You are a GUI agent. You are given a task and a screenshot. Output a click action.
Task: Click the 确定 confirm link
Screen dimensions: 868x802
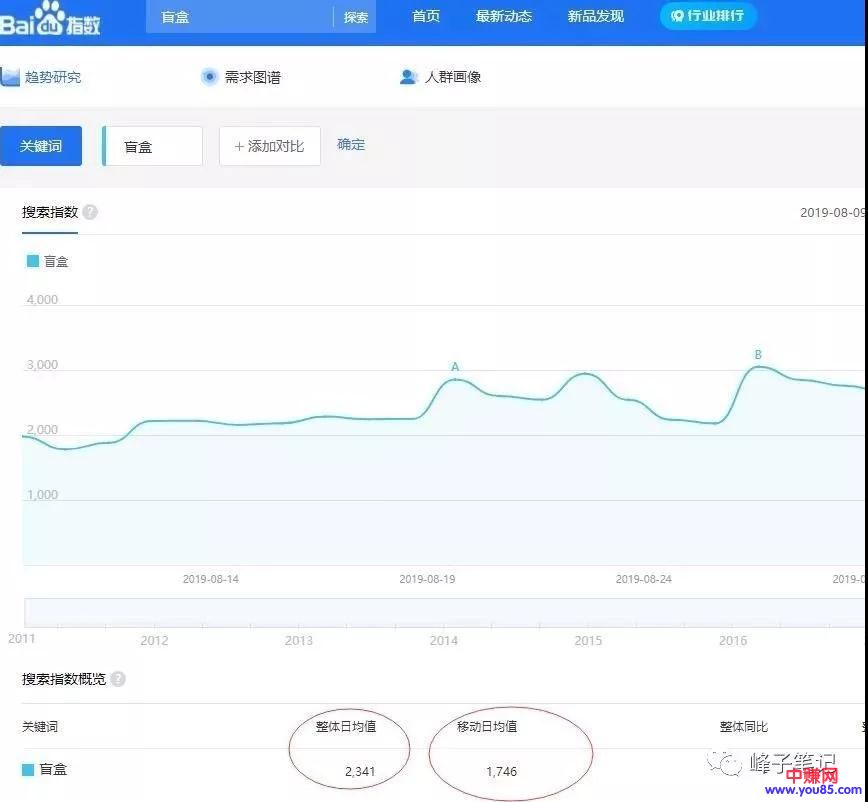[351, 145]
